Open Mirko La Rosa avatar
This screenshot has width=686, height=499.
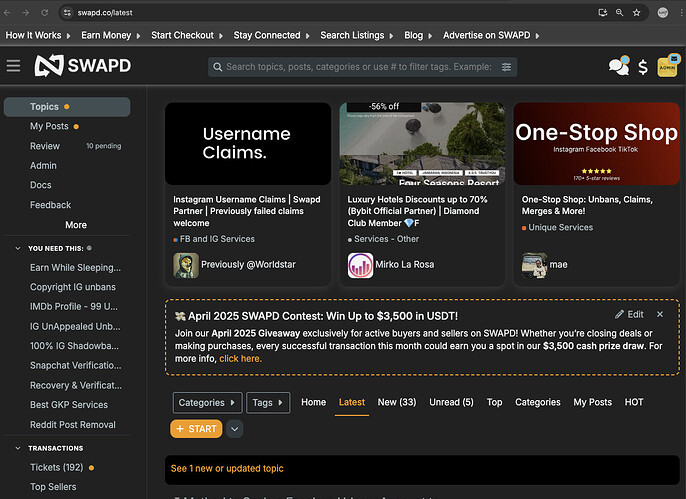click(360, 265)
